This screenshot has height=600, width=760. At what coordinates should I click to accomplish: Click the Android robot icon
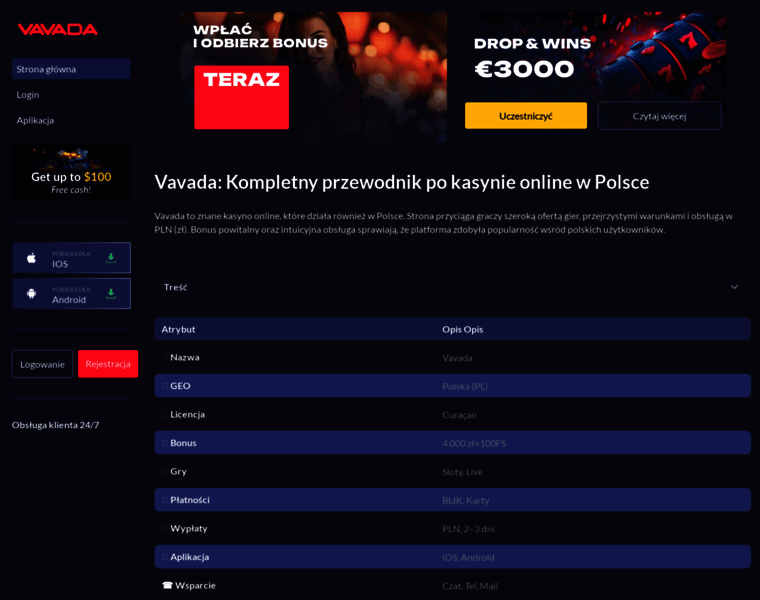(32, 294)
